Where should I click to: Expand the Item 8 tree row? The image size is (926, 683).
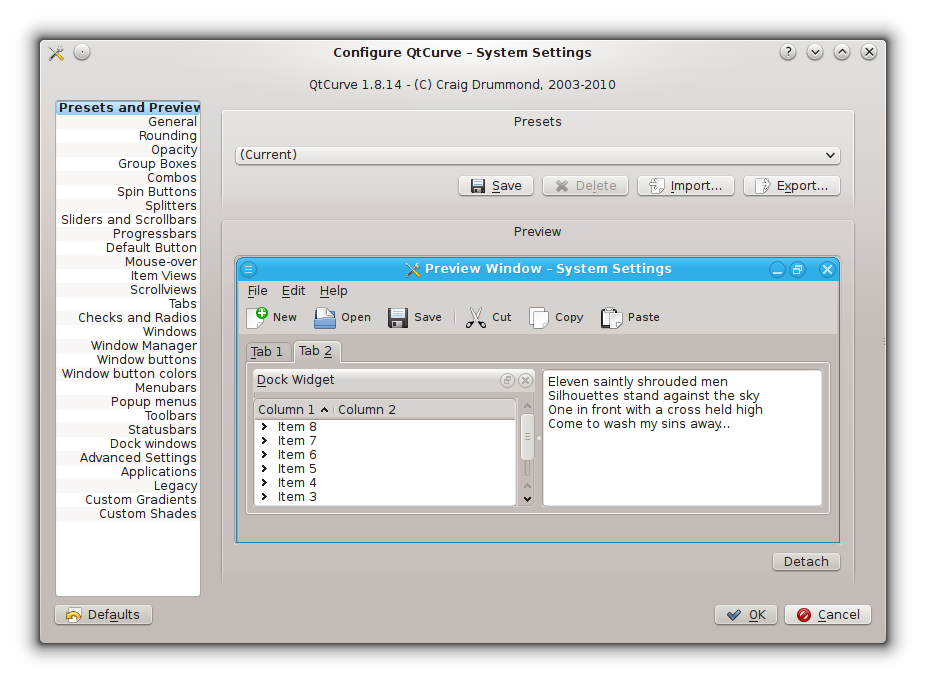coord(264,427)
